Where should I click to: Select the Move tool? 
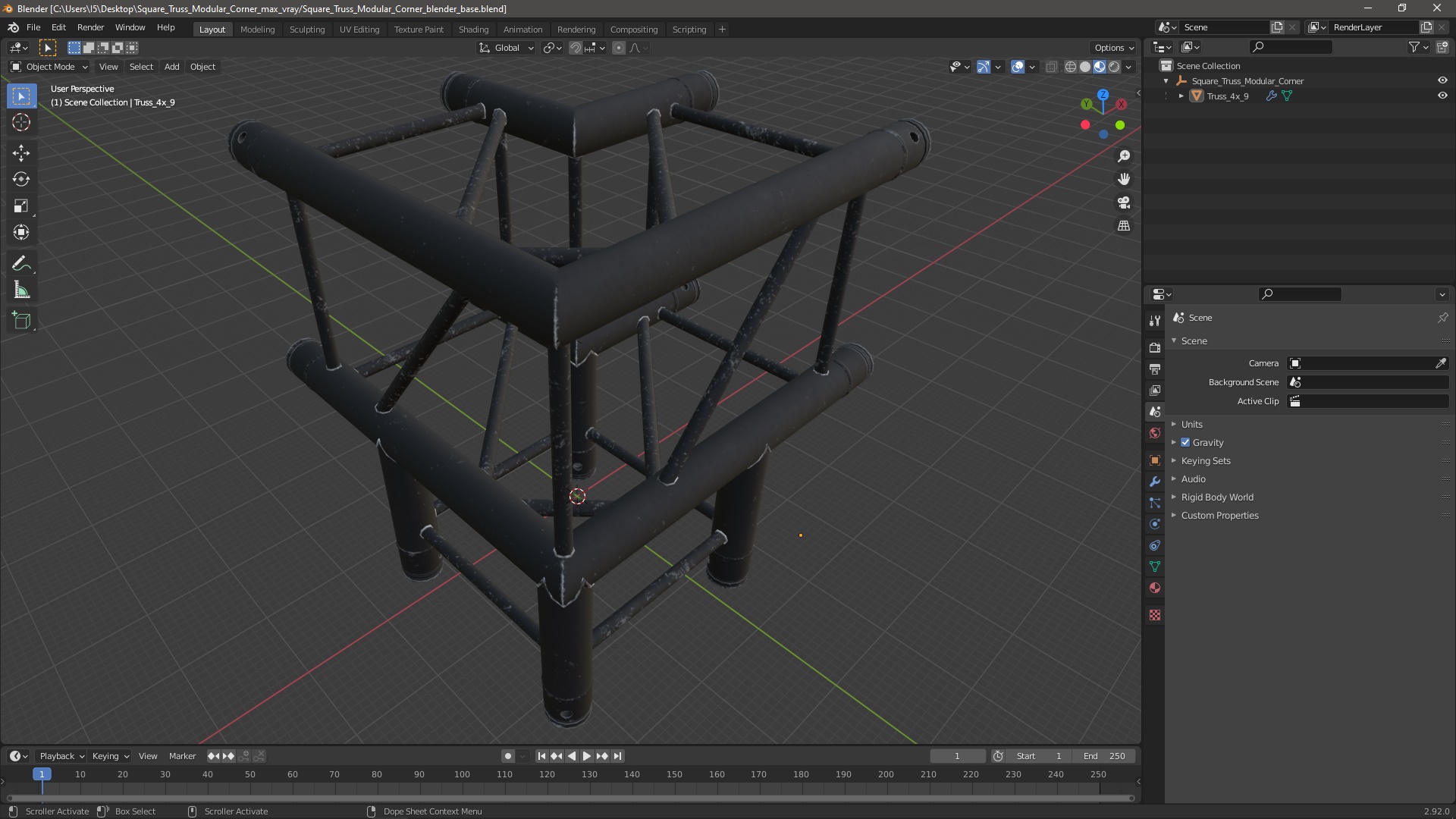point(21,153)
